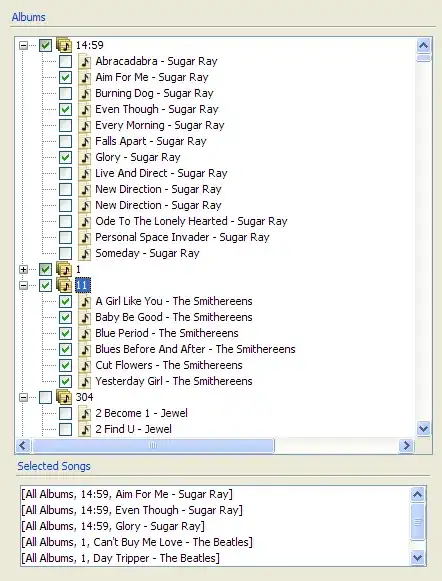Image resolution: width=442 pixels, height=581 pixels.
Task: Click the note icon for 2 Find U
Action: pyautogui.click(x=84, y=429)
